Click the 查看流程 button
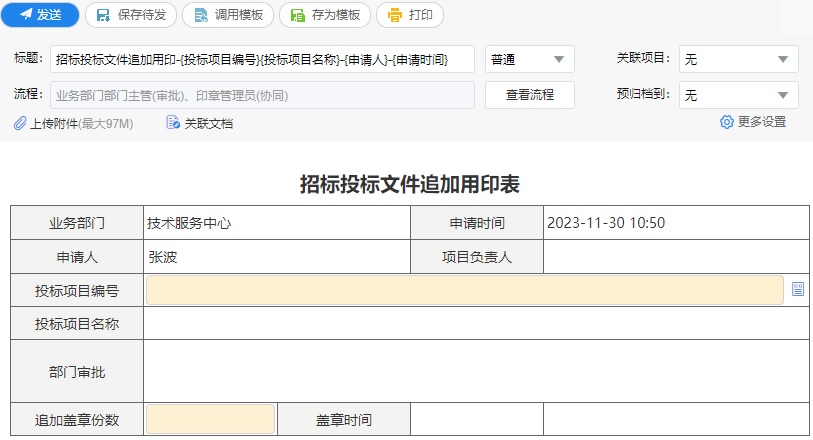The width and height of the screenshot is (813, 440). [x=529, y=95]
